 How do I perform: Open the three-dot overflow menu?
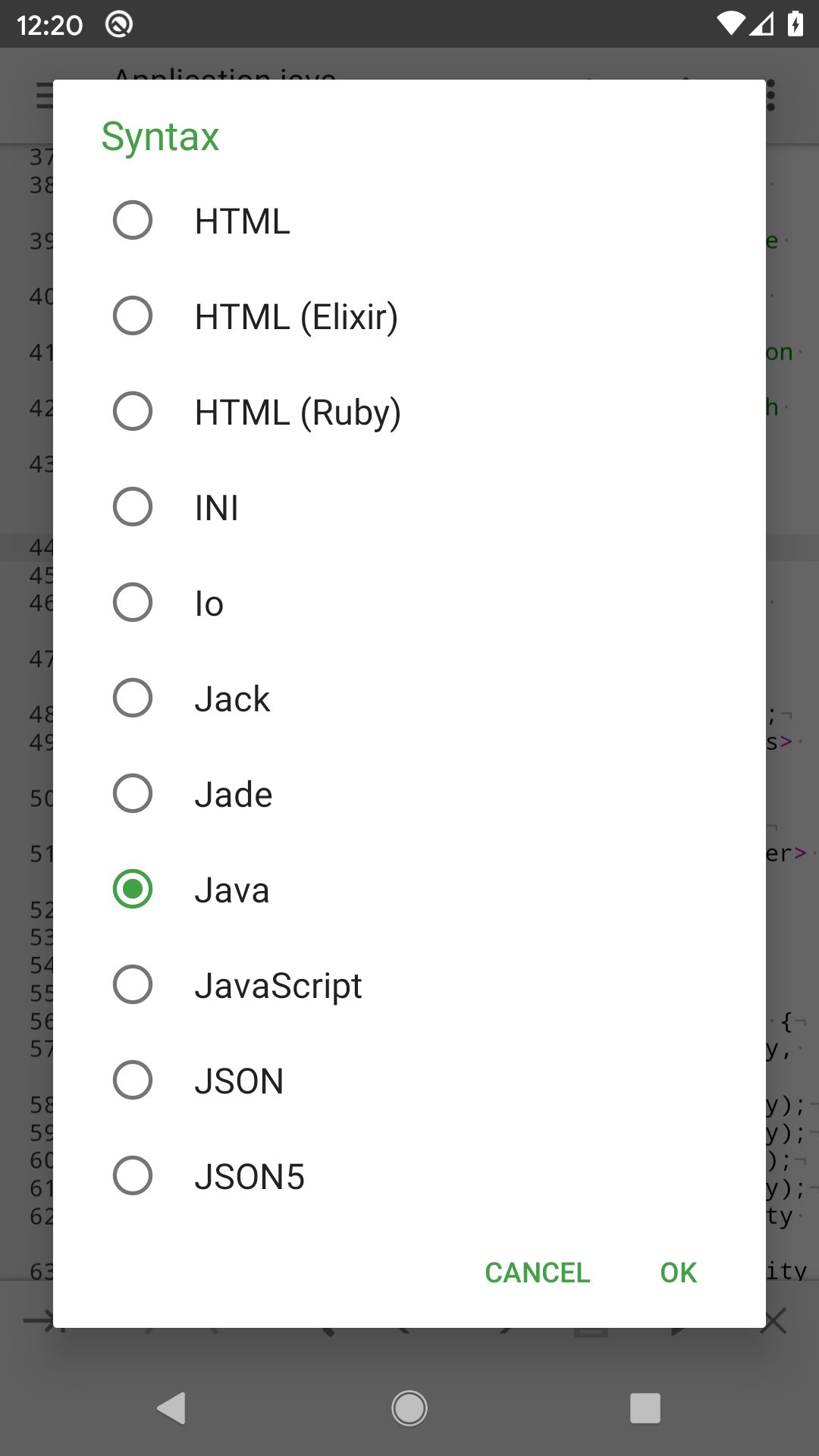(x=771, y=96)
